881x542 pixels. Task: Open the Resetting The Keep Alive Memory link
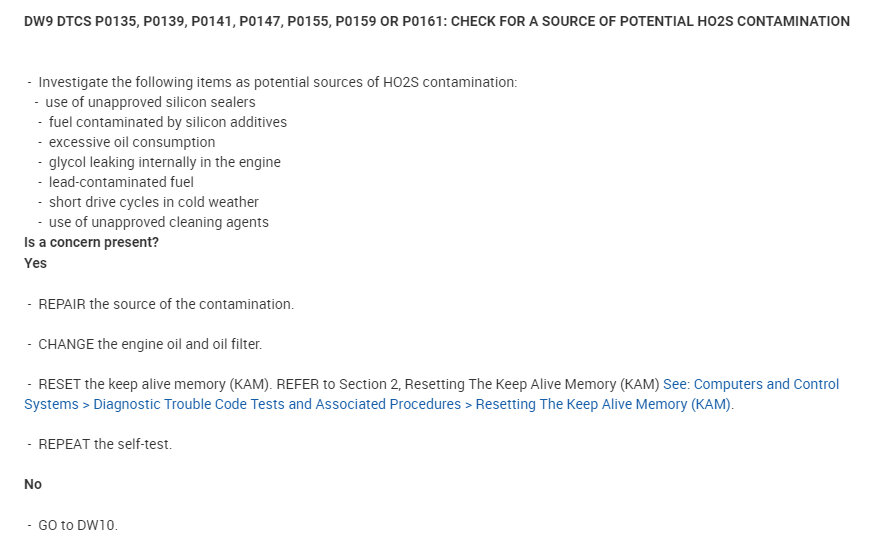(x=603, y=404)
